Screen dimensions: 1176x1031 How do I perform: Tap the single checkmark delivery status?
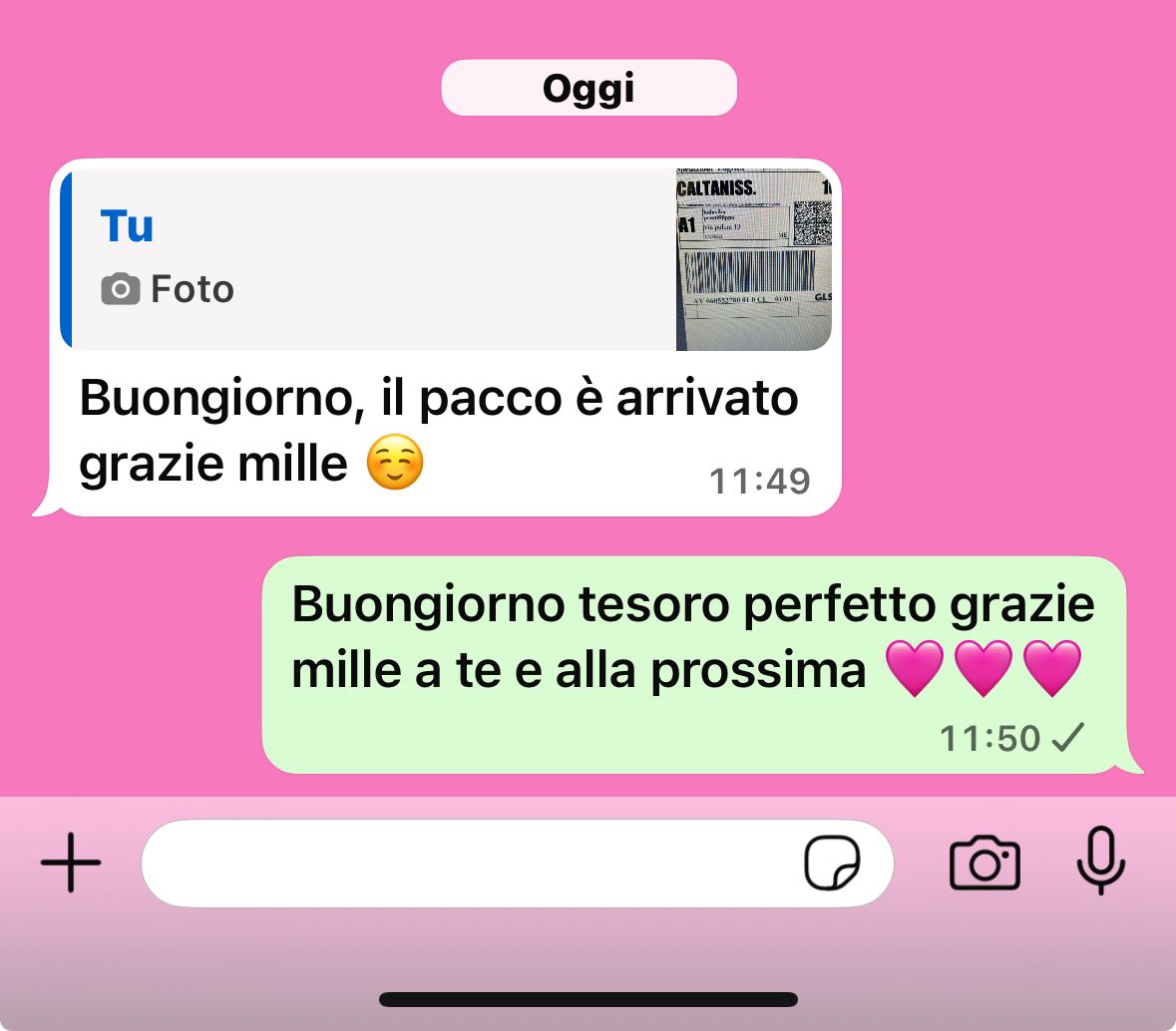pos(1068,738)
